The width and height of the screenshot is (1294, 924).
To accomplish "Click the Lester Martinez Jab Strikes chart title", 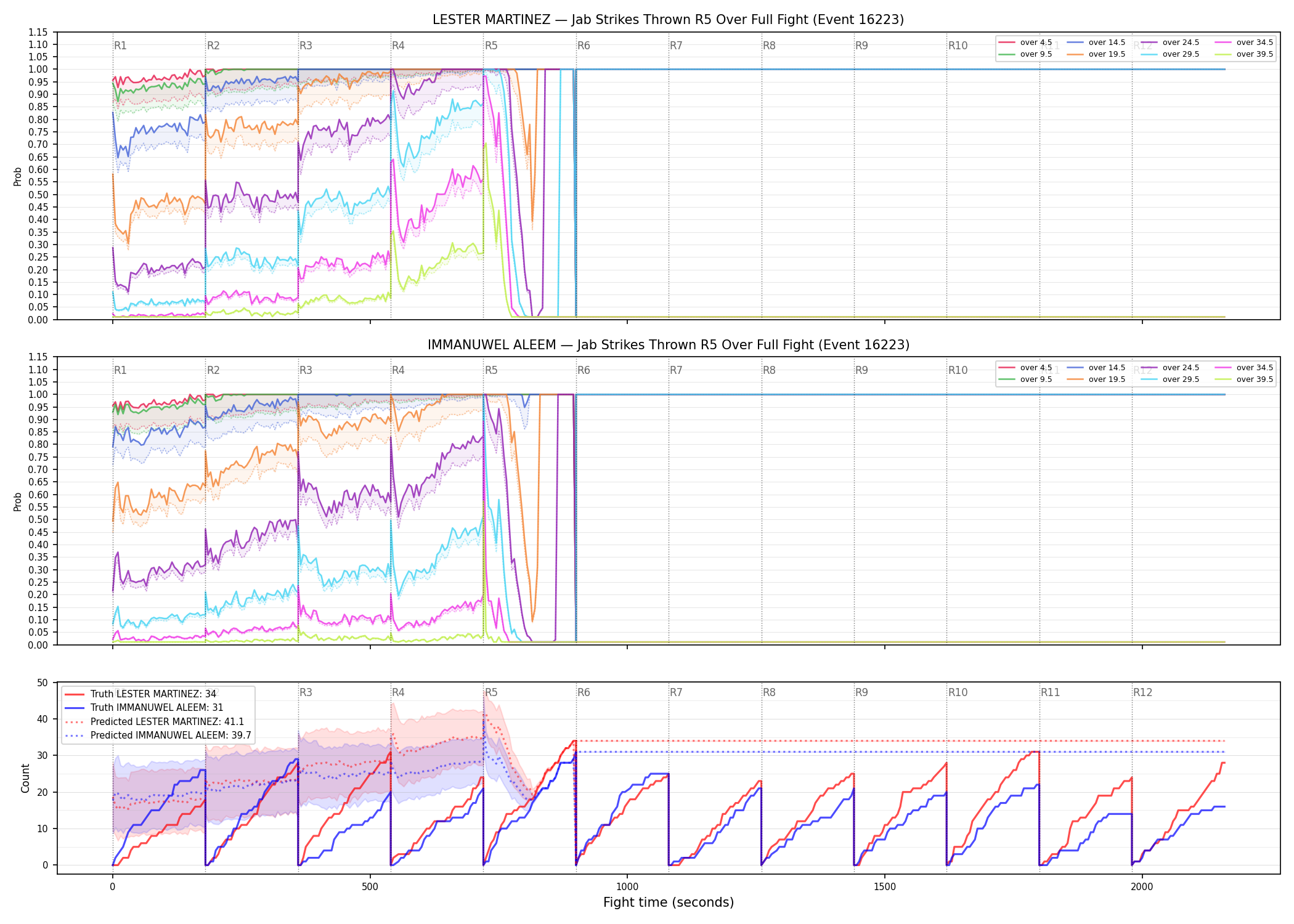I will (668, 20).
